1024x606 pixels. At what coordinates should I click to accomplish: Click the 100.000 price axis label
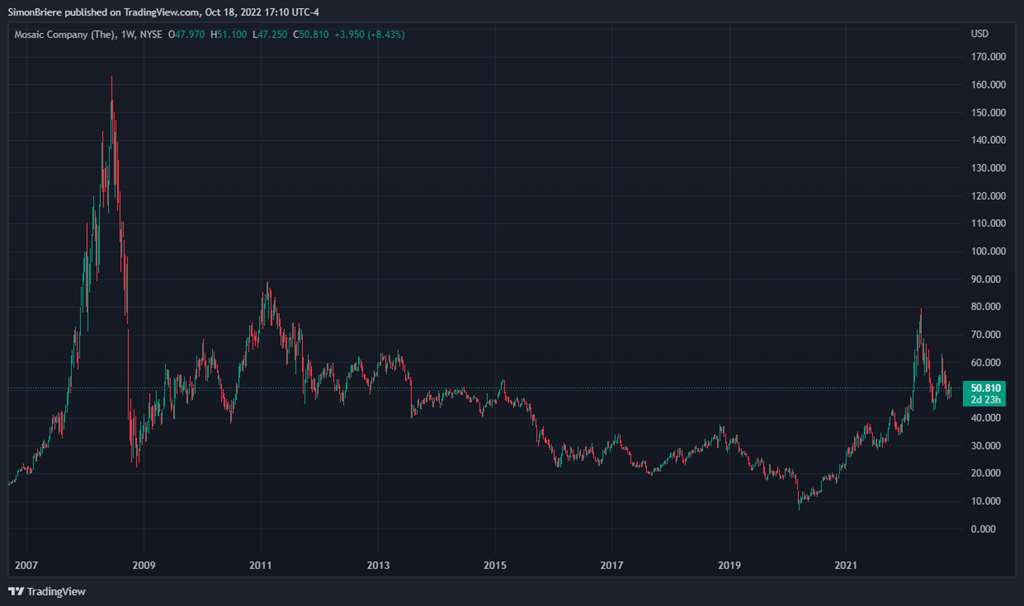987,251
